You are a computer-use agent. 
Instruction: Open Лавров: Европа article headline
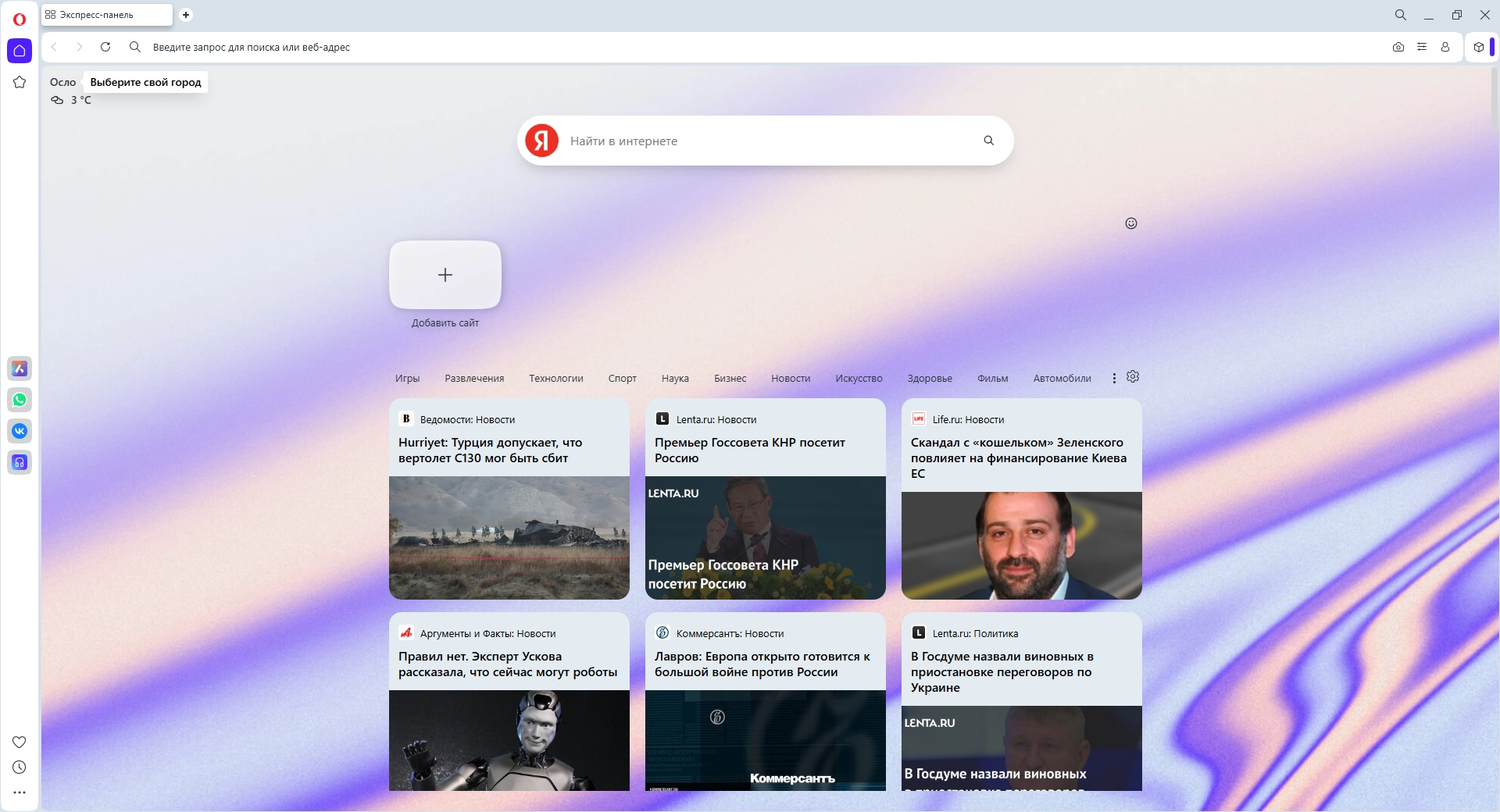point(762,664)
